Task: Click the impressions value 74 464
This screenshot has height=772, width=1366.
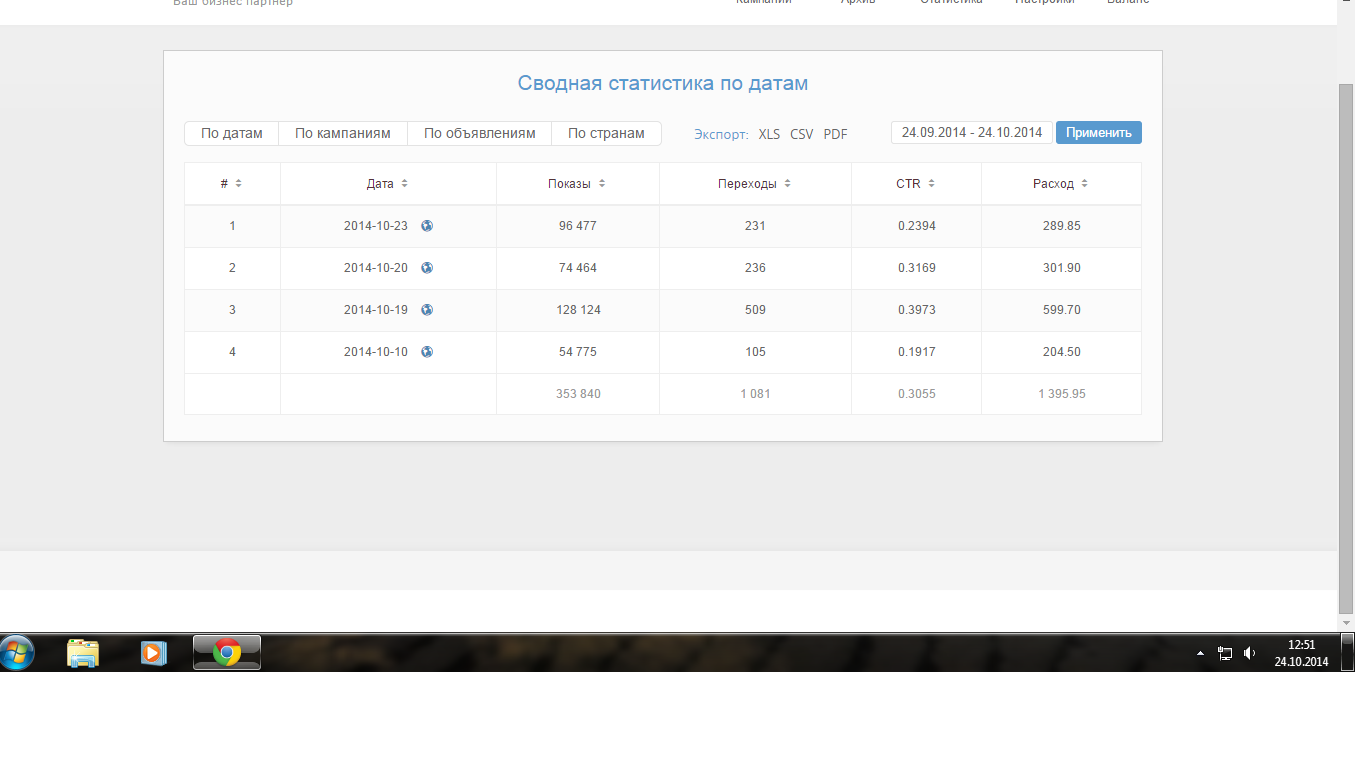Action: point(578,268)
